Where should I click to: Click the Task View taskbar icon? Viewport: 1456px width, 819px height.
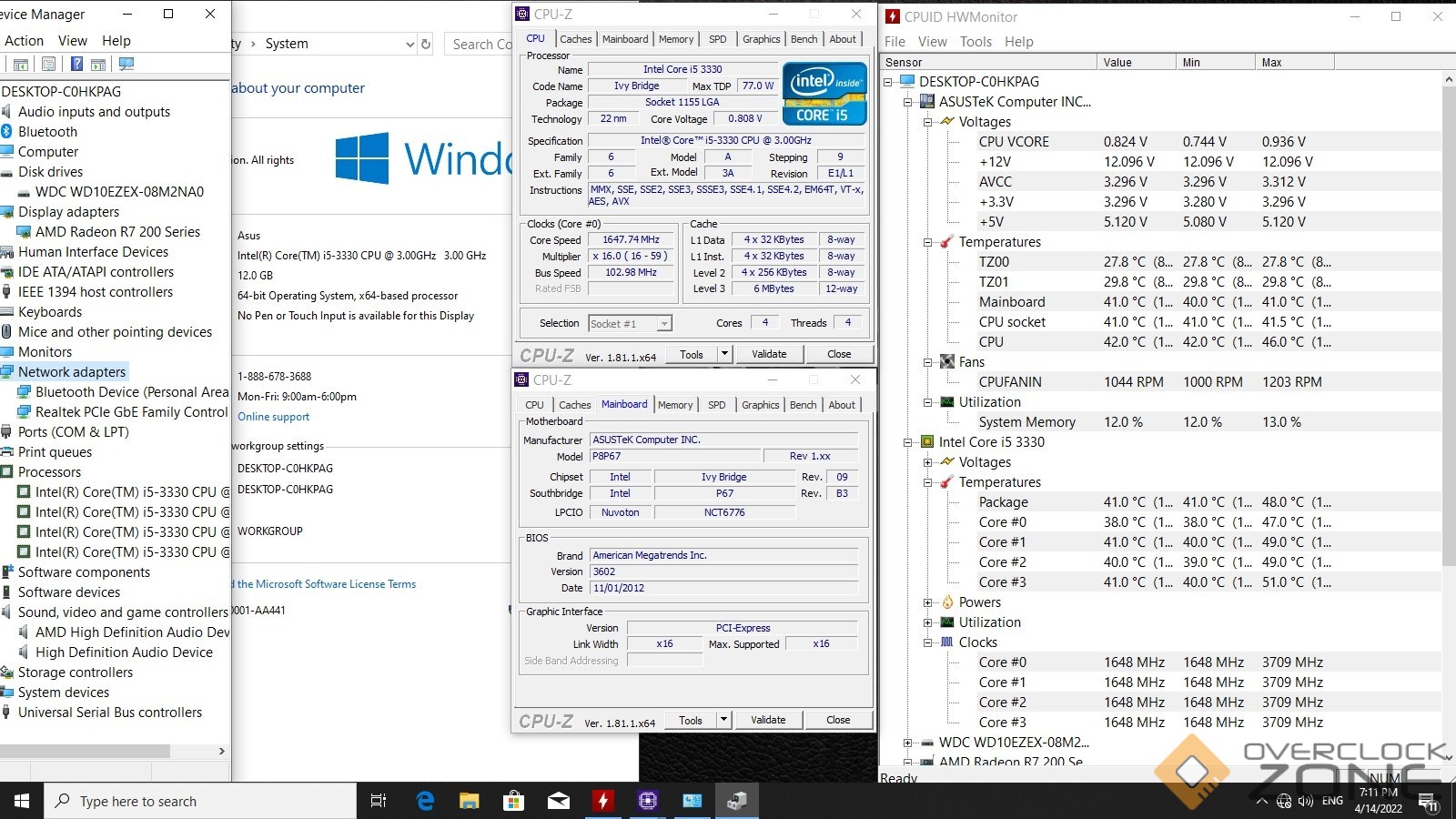pyautogui.click(x=379, y=801)
